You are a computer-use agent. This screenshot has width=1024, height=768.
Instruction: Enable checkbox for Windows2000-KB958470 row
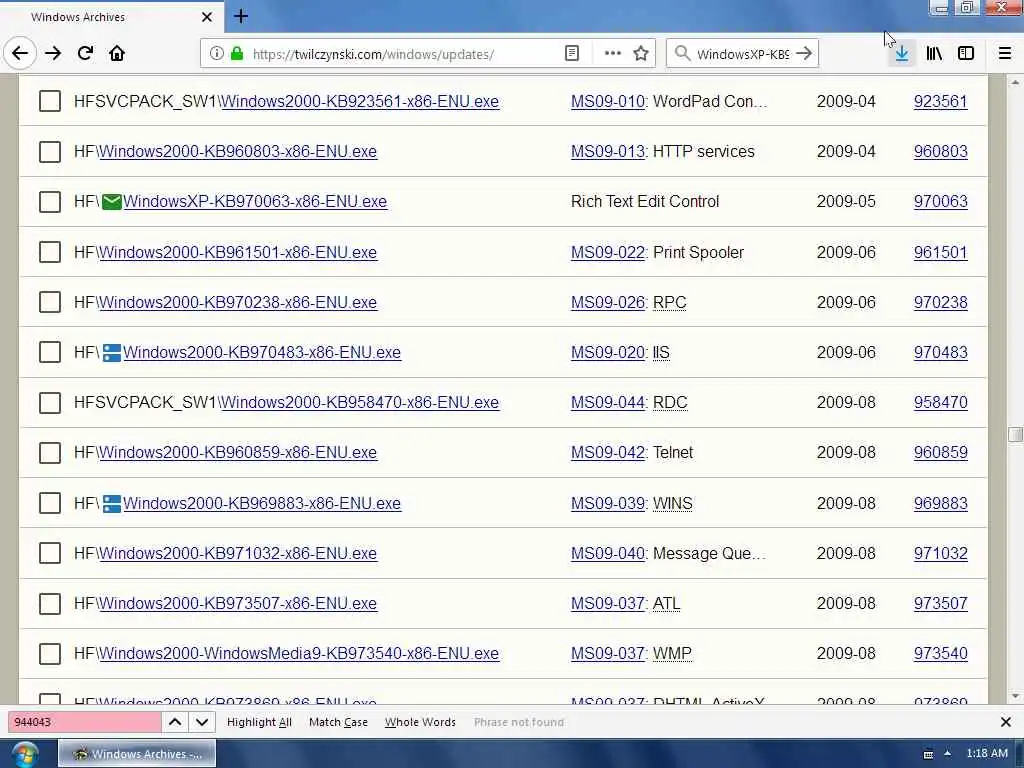pyautogui.click(x=50, y=403)
